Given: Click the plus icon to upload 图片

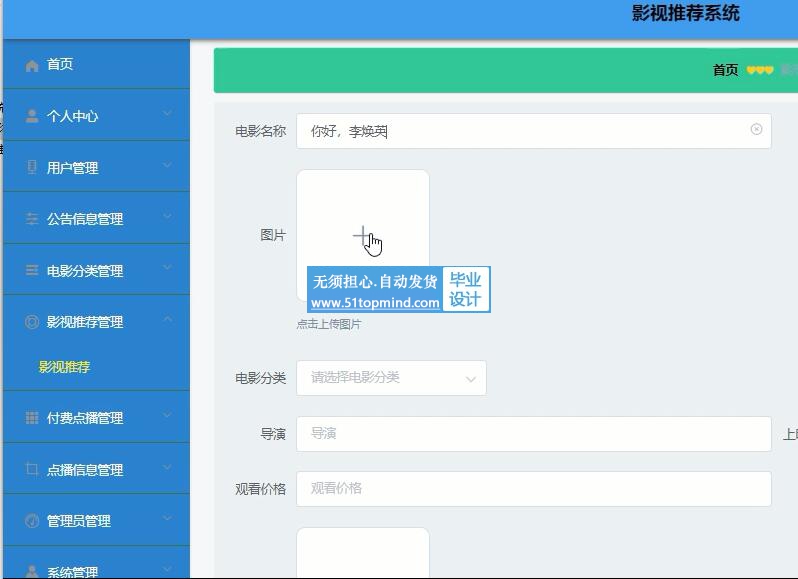Looking at the screenshot, I should 362,235.
